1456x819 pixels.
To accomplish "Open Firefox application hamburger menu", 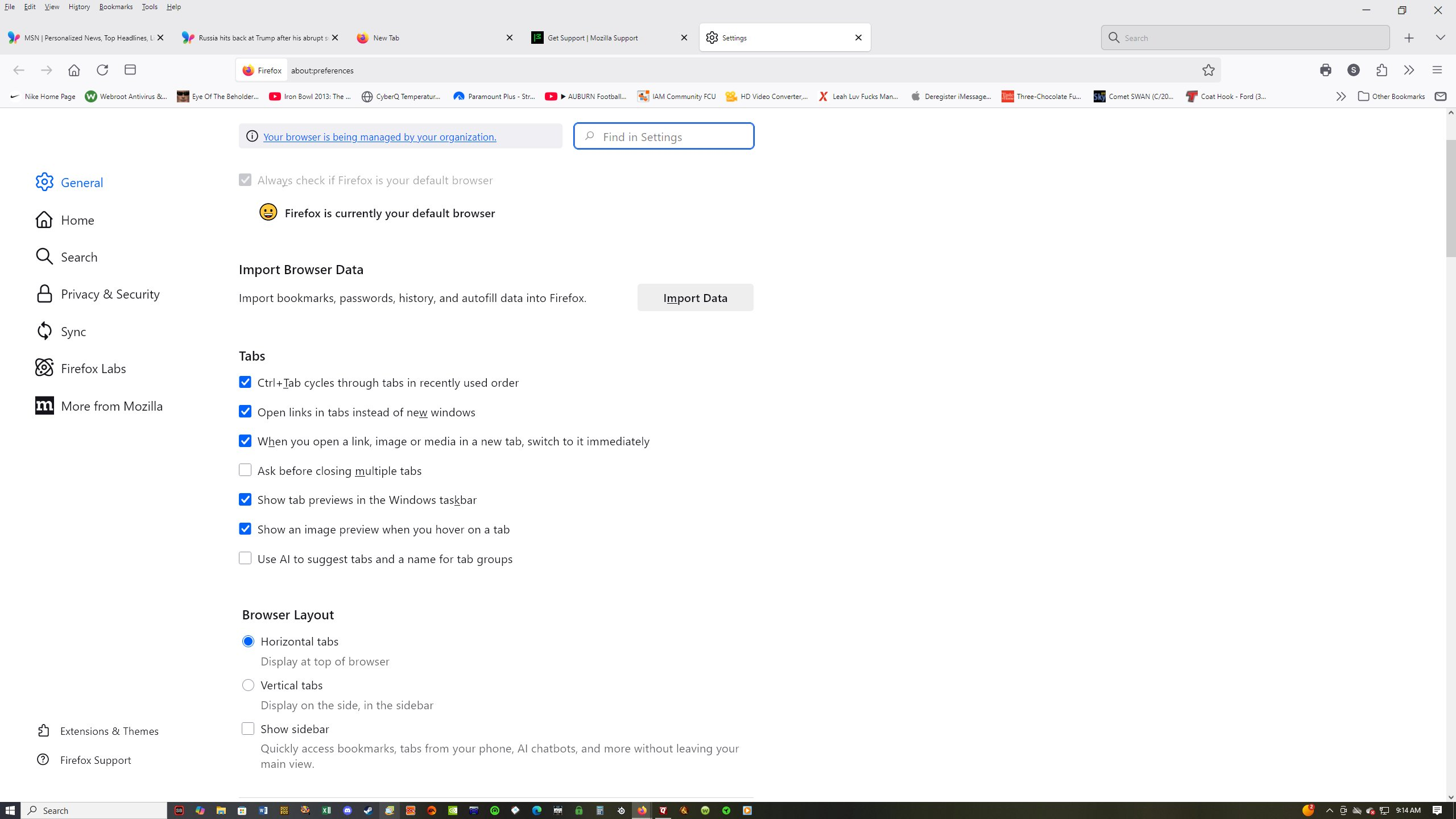I will pos(1437,70).
